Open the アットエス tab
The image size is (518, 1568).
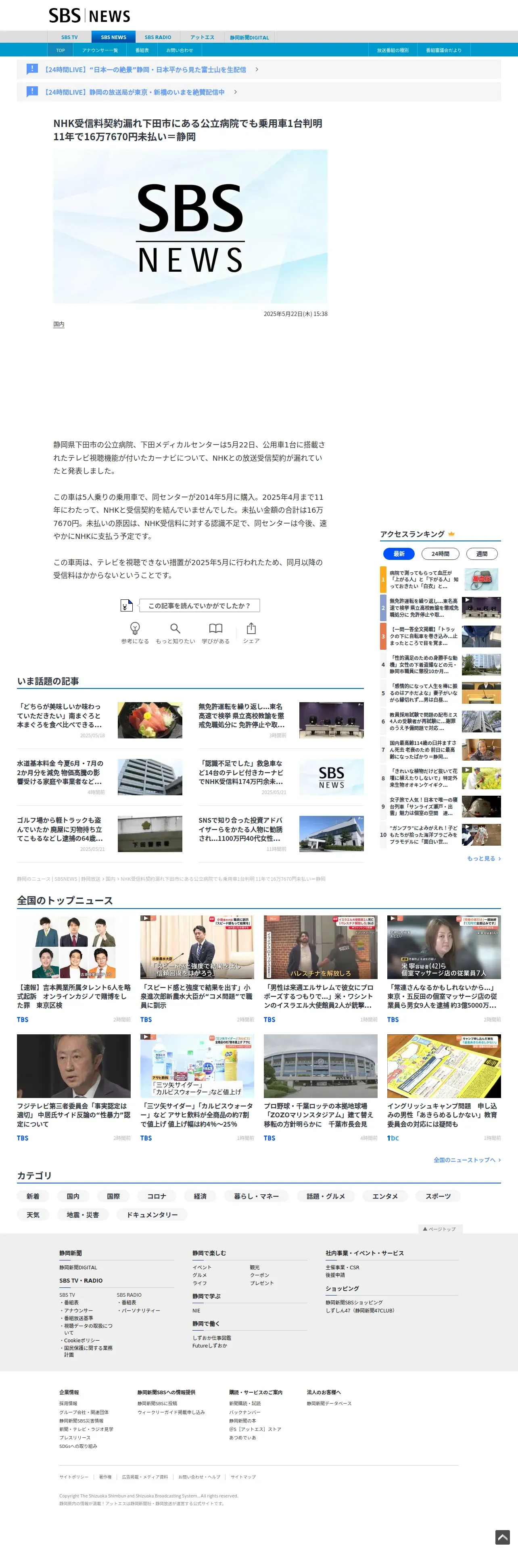[x=203, y=37]
